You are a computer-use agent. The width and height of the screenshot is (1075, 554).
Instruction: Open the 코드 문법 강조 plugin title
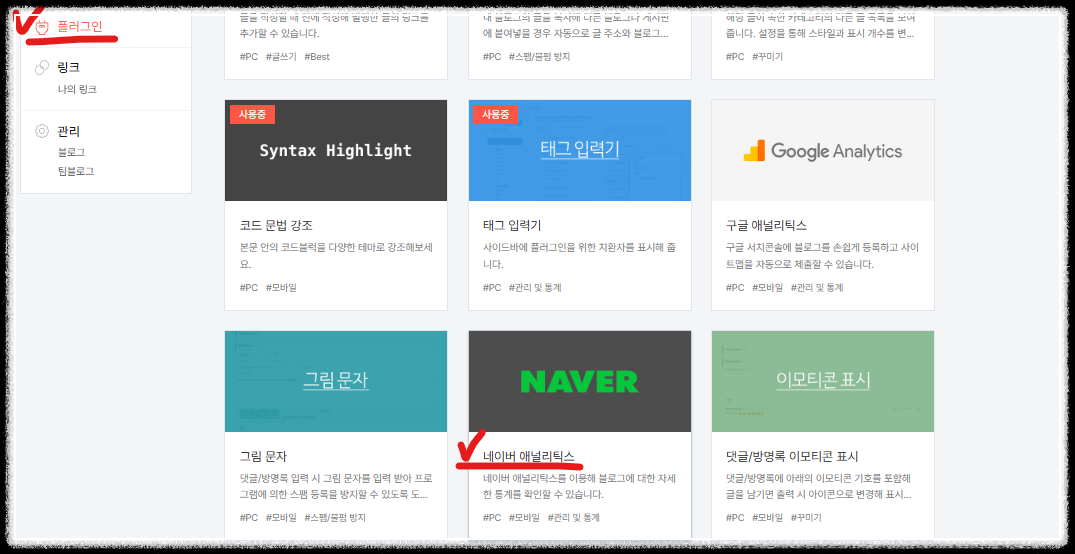[276, 226]
